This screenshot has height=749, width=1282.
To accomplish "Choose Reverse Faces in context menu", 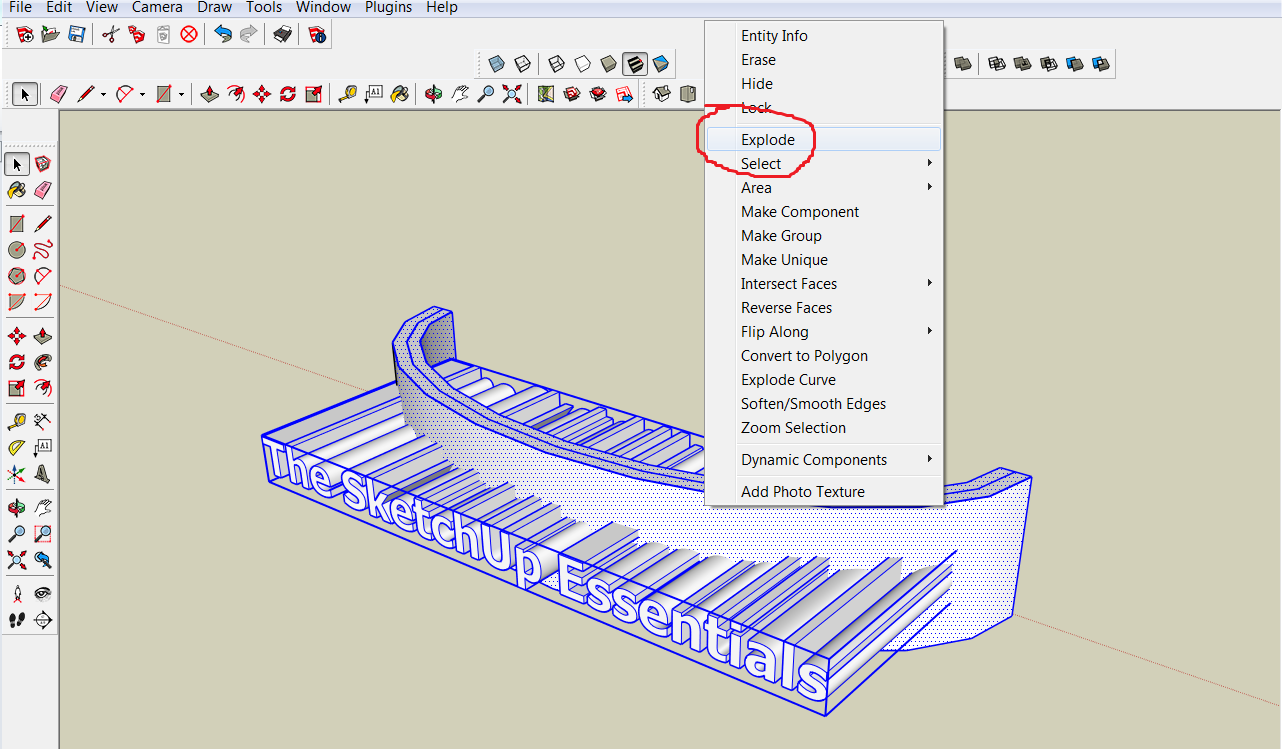I will [823, 308].
